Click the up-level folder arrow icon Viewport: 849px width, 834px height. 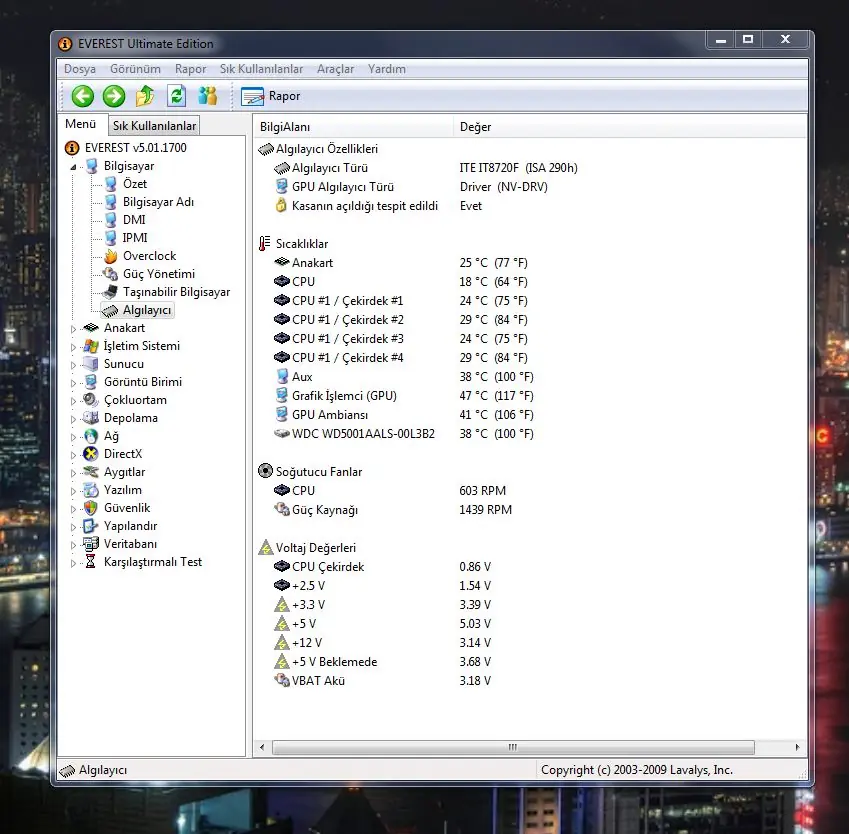coord(145,96)
